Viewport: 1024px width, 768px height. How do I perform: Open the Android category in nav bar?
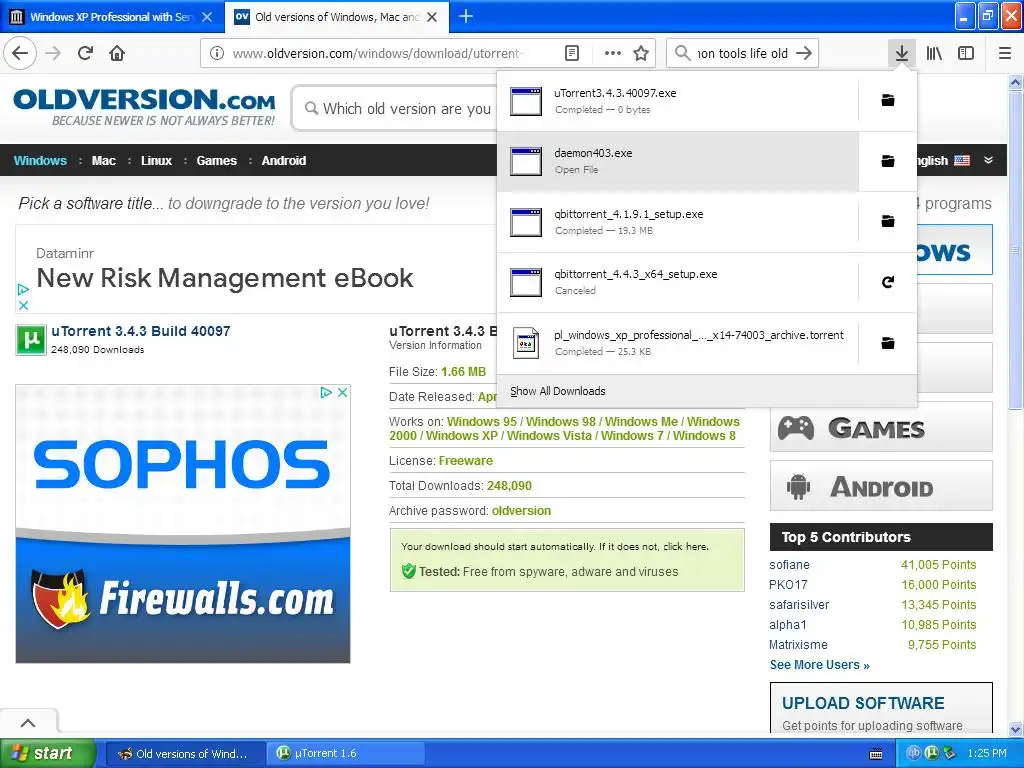point(283,161)
